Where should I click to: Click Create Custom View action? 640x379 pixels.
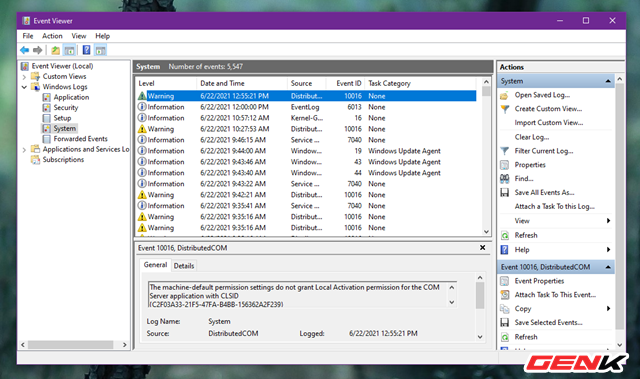pos(548,109)
